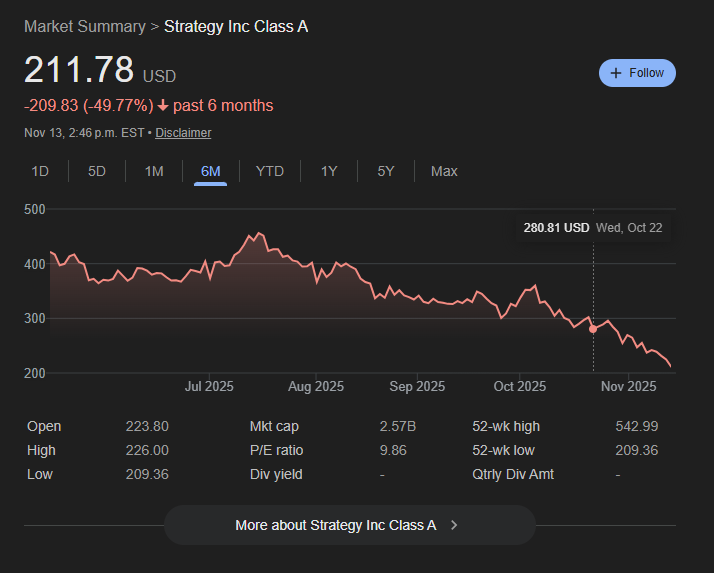Show the 1M chart range
This screenshot has height=573, width=714.
tap(154, 171)
